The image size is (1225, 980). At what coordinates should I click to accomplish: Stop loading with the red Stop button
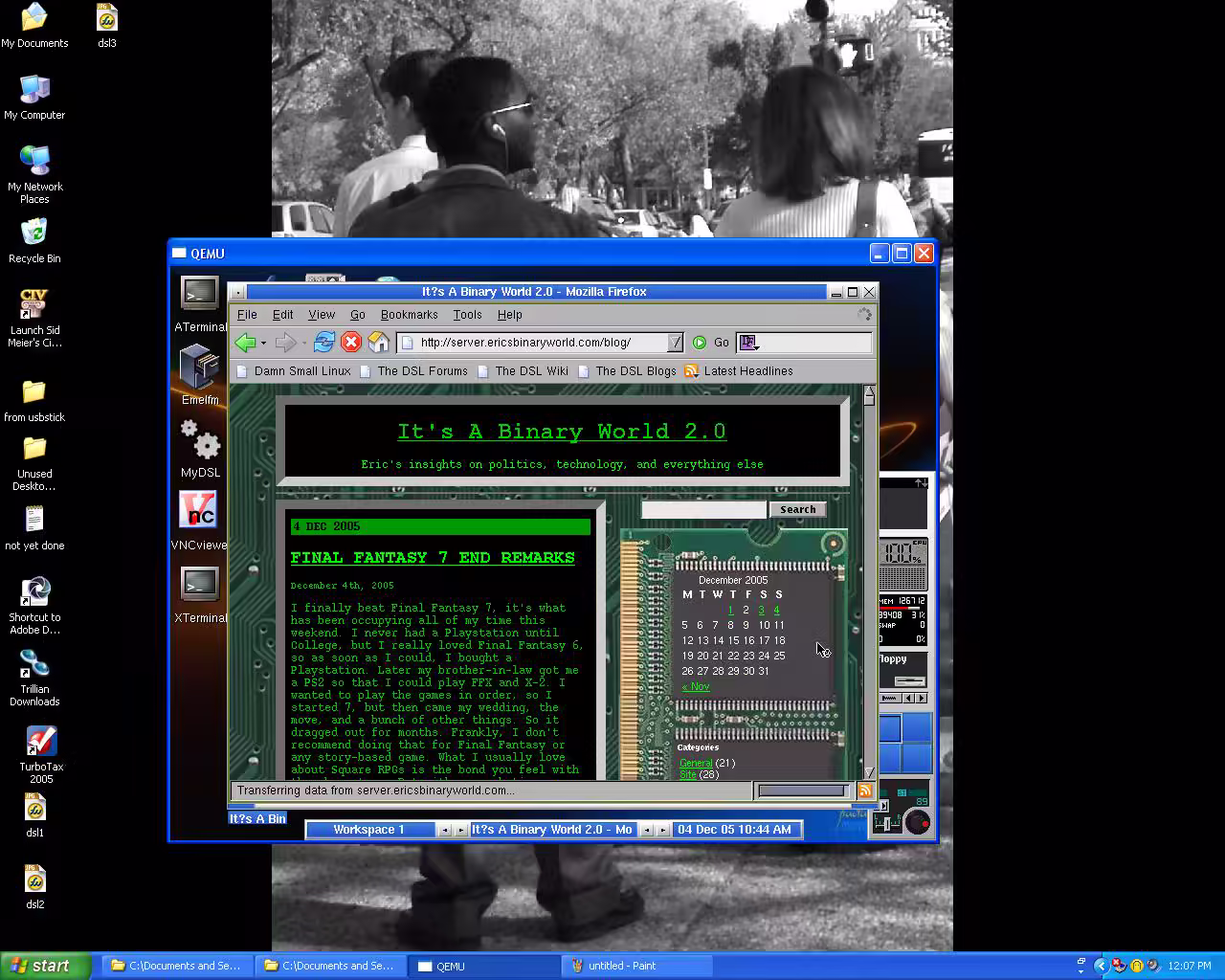351,343
